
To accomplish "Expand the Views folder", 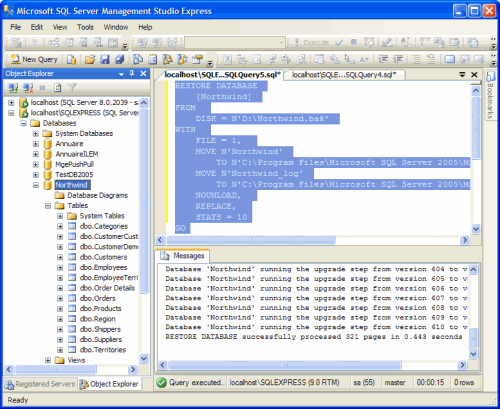I will pos(48,360).
